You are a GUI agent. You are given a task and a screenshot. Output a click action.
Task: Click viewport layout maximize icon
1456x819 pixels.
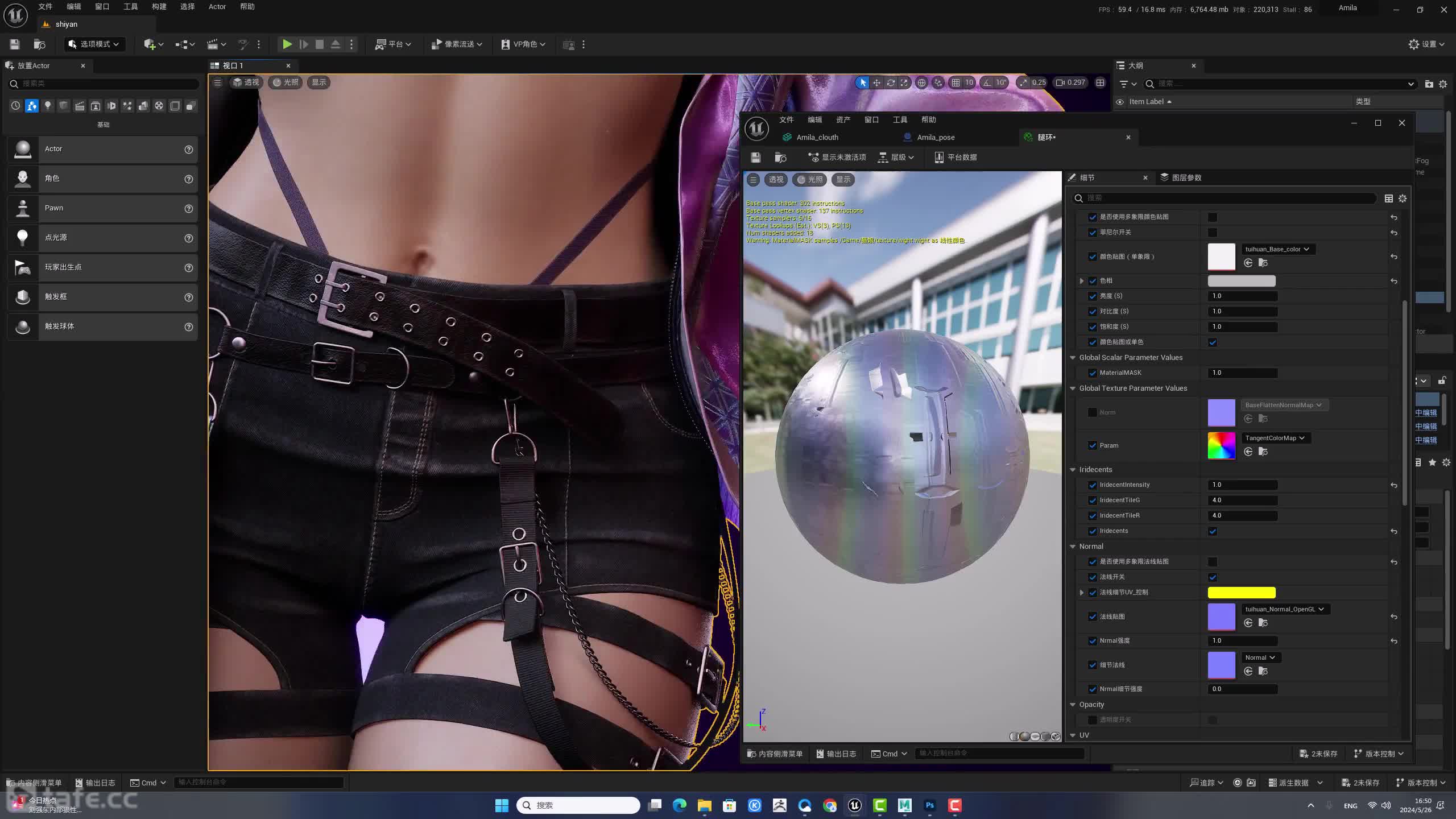click(1101, 82)
